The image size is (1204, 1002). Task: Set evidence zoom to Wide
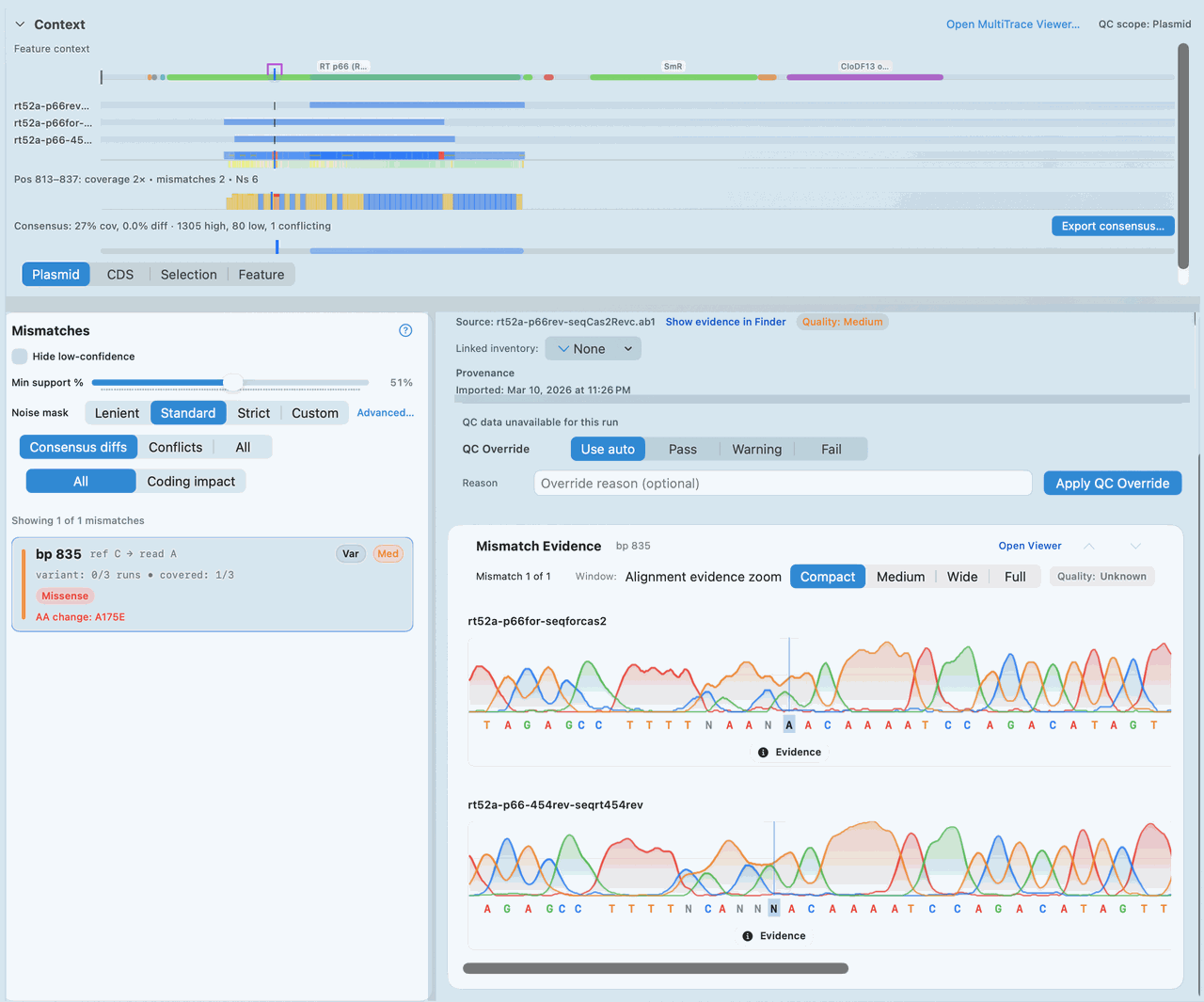click(962, 577)
